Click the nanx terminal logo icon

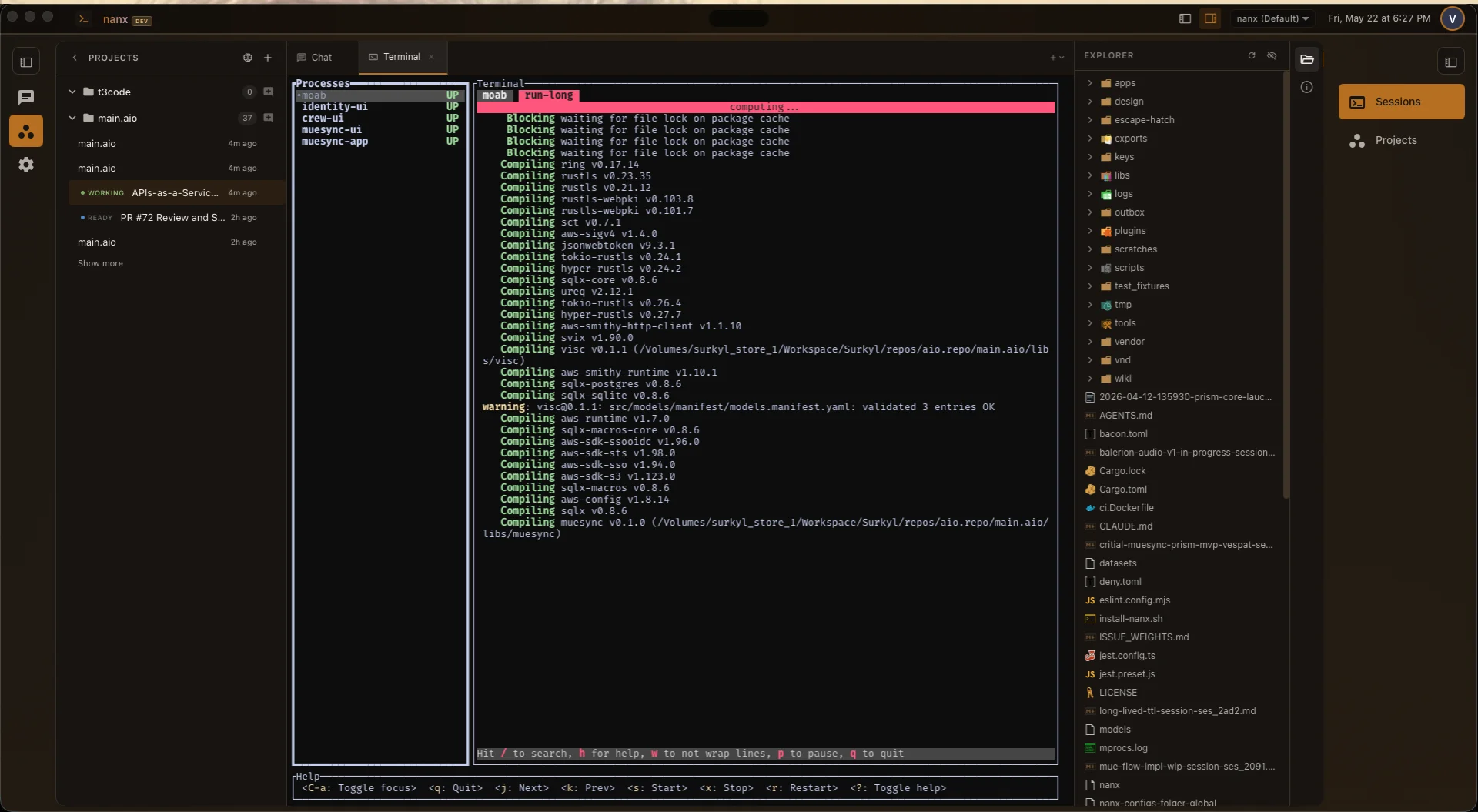(x=83, y=19)
